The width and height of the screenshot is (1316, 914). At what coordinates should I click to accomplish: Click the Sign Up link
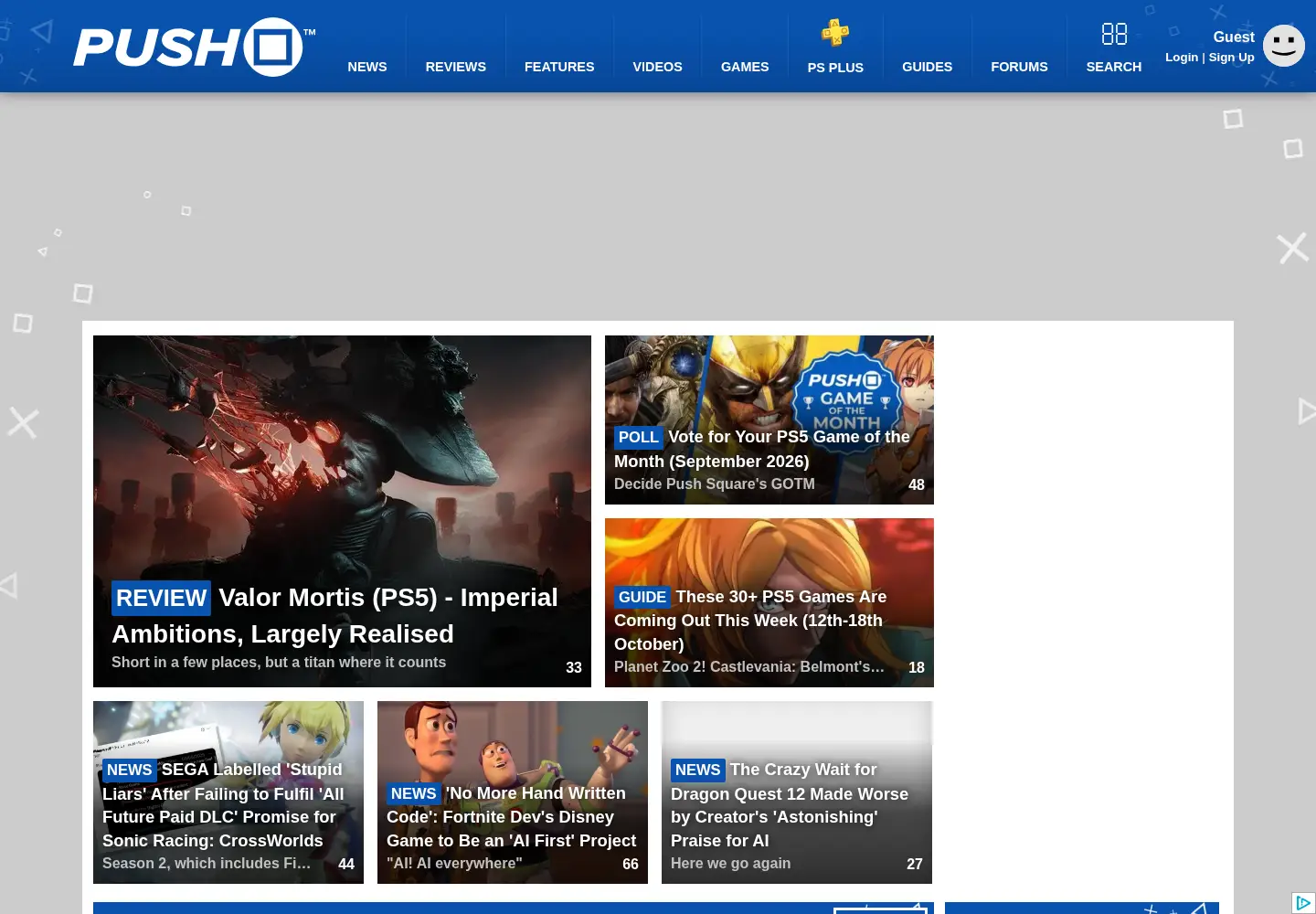pos(1232,57)
